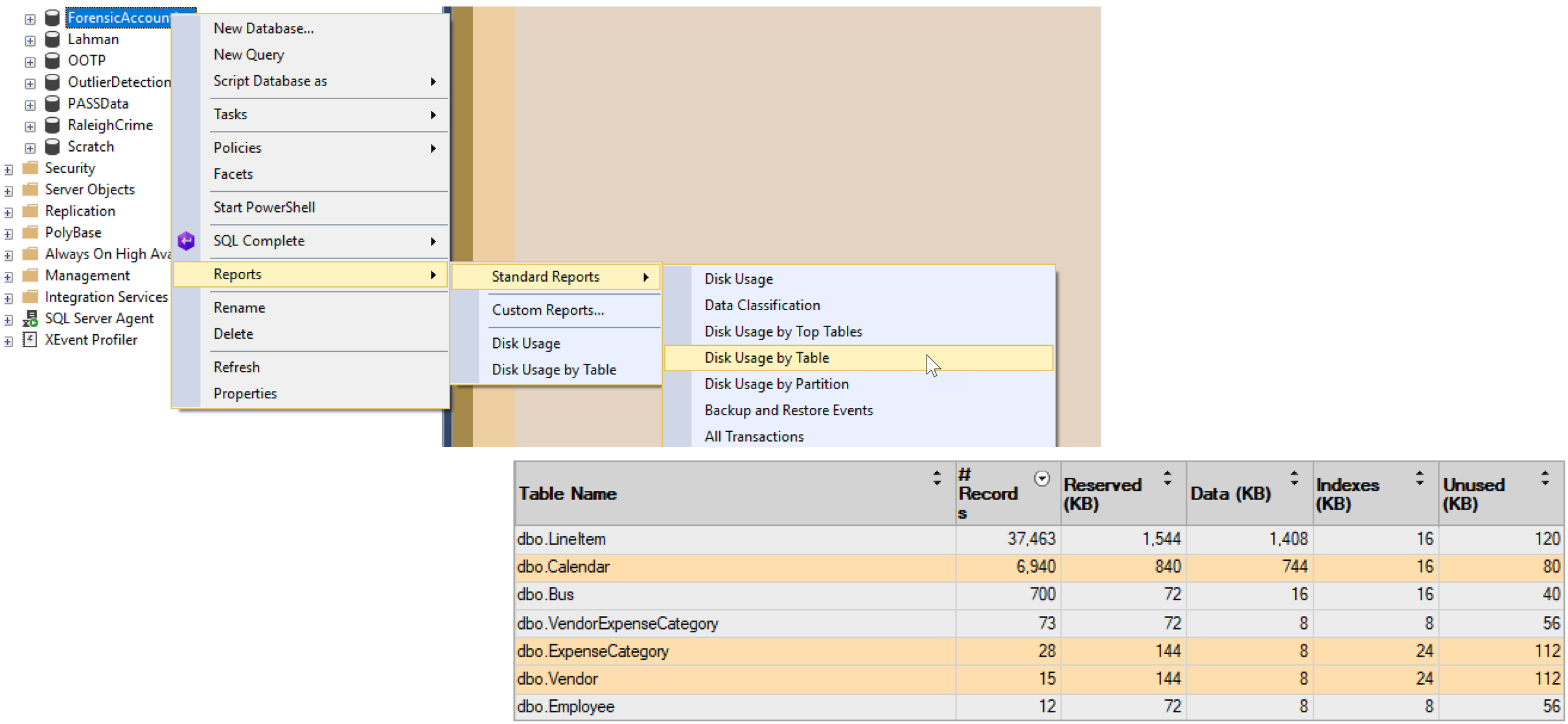Toggle sort arrows on Reserved (KB) column
The height and width of the screenshot is (724, 1568).
(x=1167, y=479)
